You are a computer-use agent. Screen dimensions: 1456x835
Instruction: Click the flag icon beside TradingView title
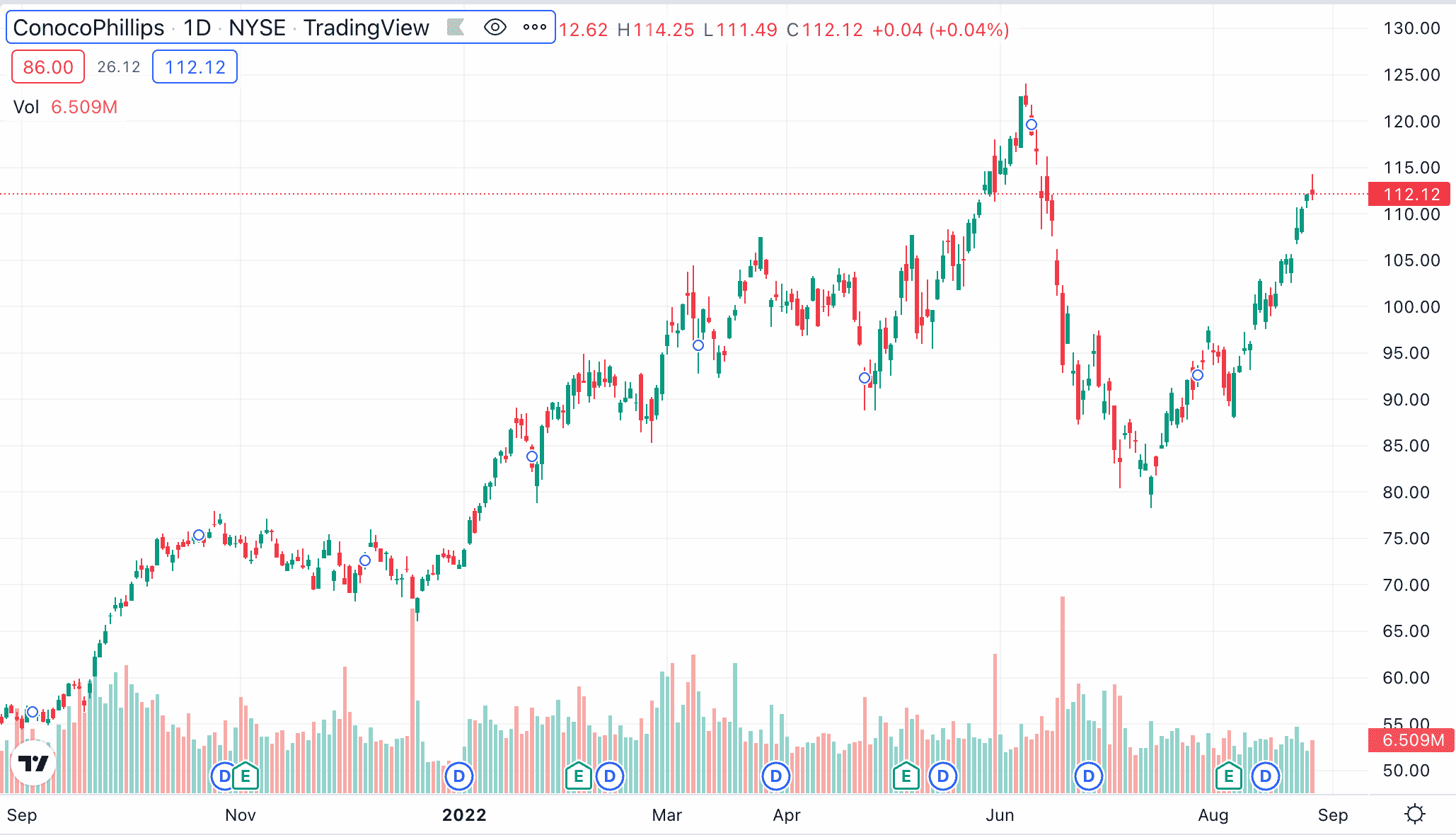[x=456, y=28]
